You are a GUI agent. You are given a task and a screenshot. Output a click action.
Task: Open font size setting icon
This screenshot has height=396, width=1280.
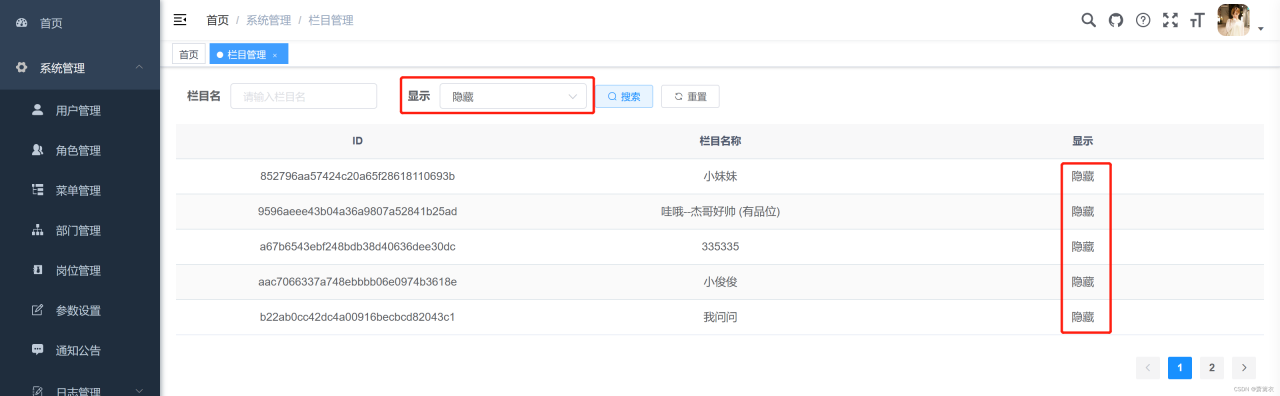click(x=1196, y=20)
